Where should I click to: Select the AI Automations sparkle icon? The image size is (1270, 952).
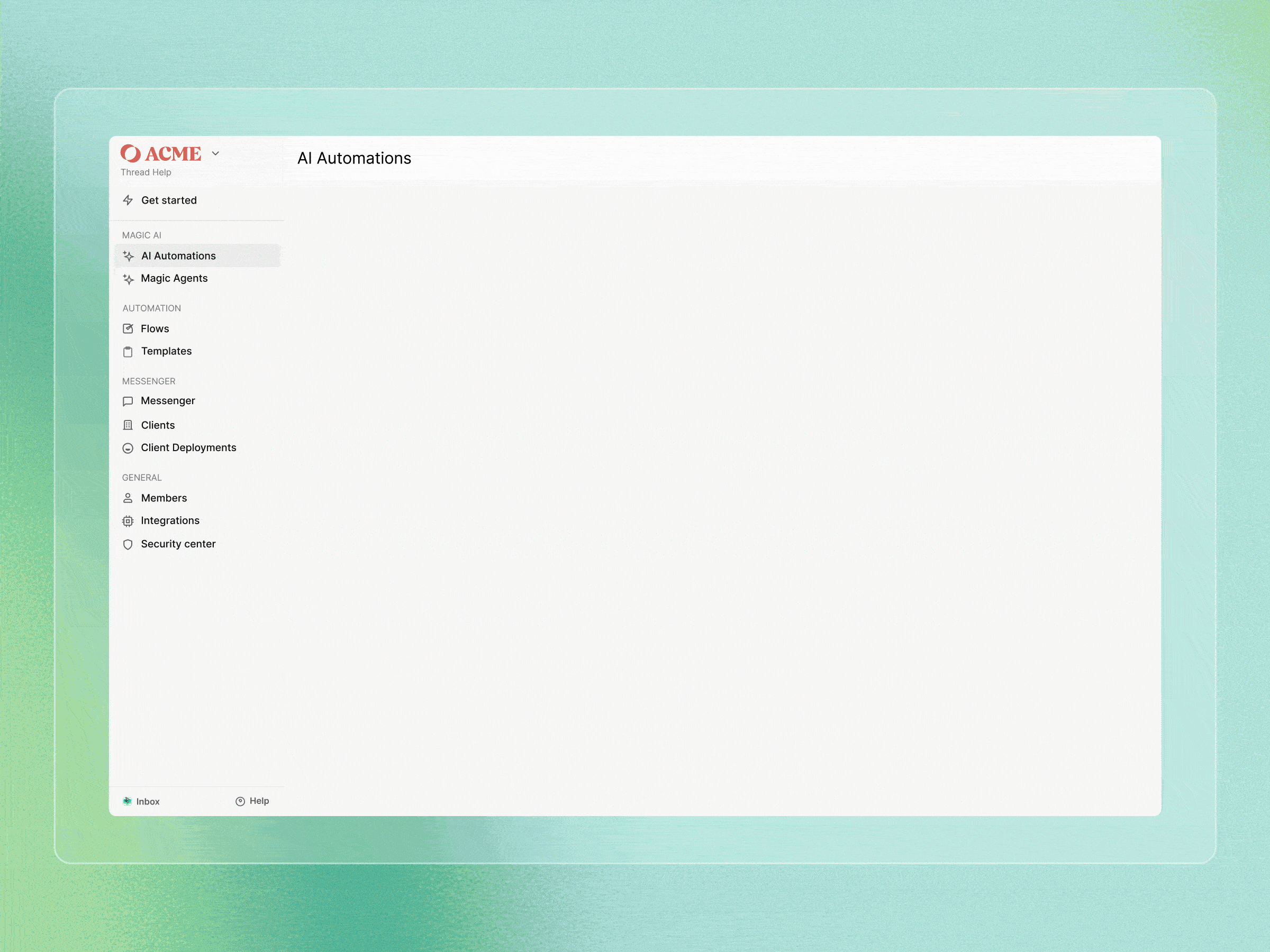pyautogui.click(x=129, y=255)
